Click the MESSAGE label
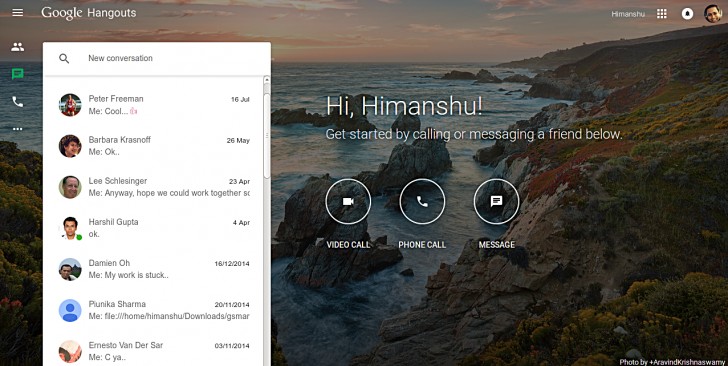 coord(496,245)
